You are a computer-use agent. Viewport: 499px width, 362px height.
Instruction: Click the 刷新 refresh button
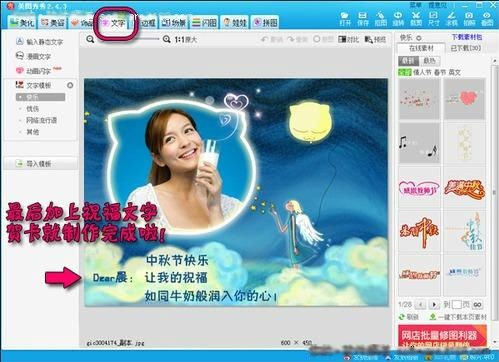[409, 316]
